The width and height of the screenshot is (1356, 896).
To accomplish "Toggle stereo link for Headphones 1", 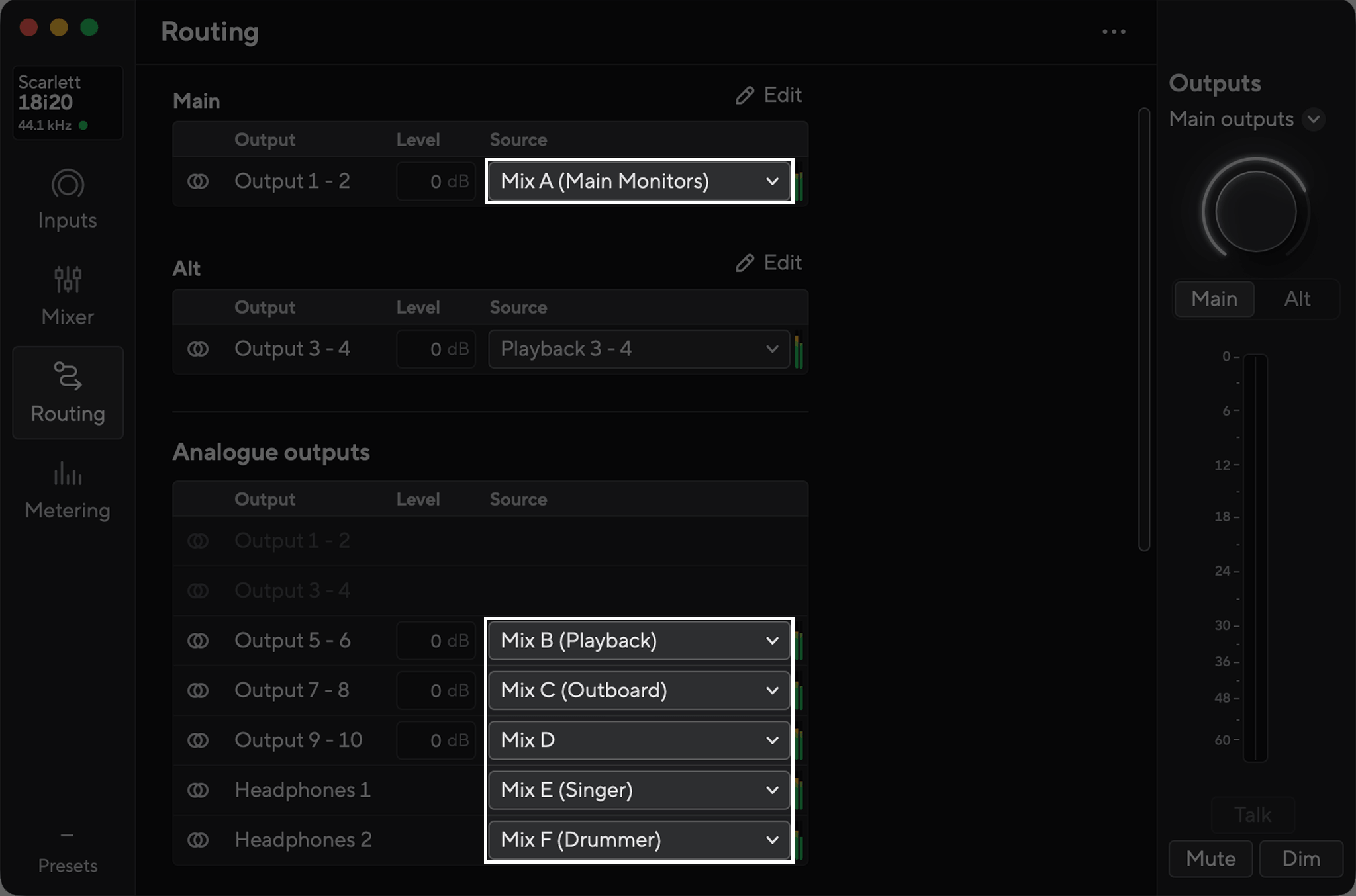I will (x=198, y=790).
